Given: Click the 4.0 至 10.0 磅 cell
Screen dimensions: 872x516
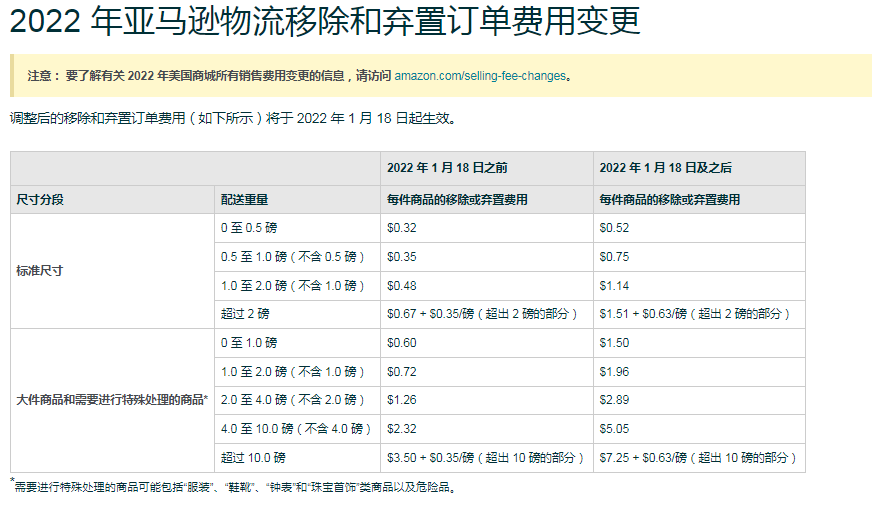Looking at the screenshot, I should 296,429.
